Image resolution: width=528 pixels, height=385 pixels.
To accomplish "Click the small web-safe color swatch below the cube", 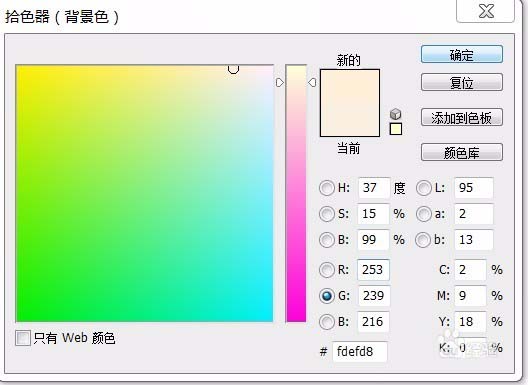I will click(x=396, y=129).
